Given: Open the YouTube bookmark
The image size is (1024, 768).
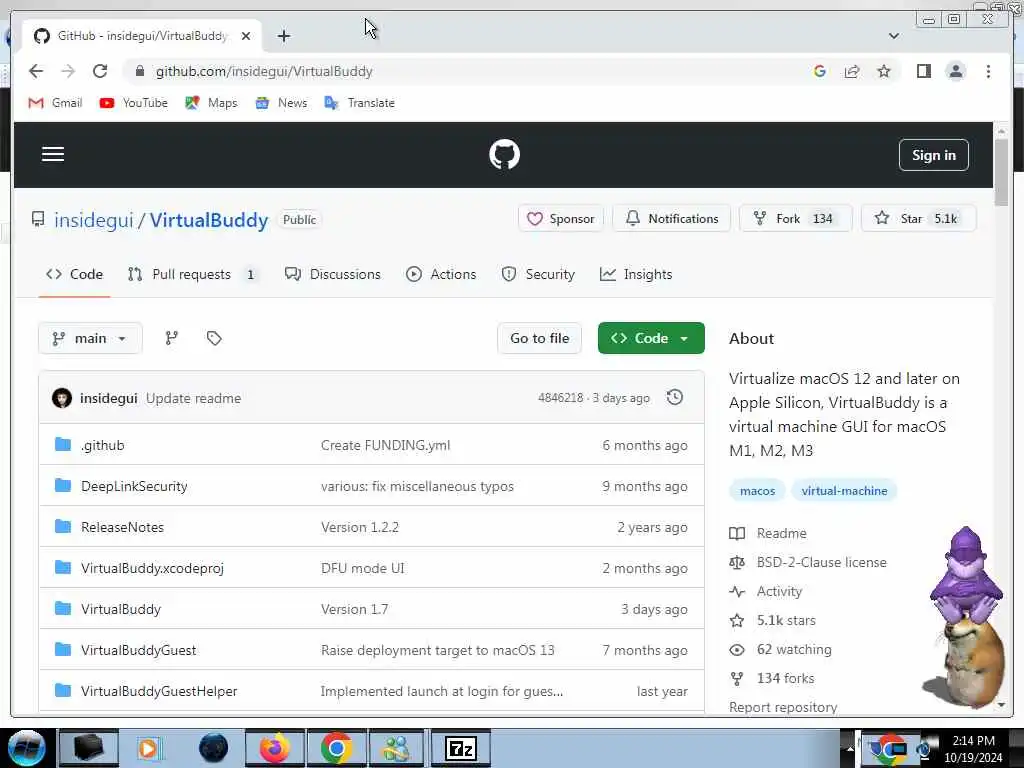Looking at the screenshot, I should click(134, 103).
